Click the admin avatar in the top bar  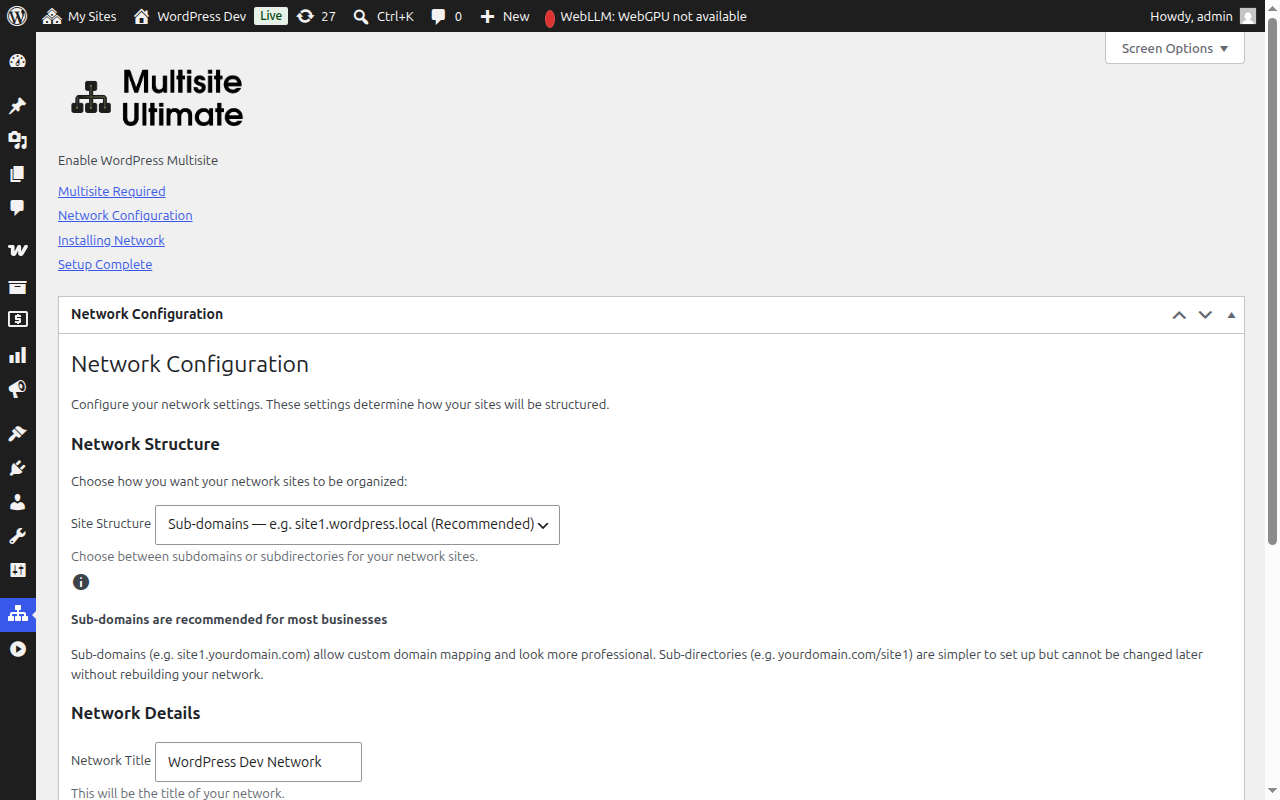click(x=1248, y=16)
